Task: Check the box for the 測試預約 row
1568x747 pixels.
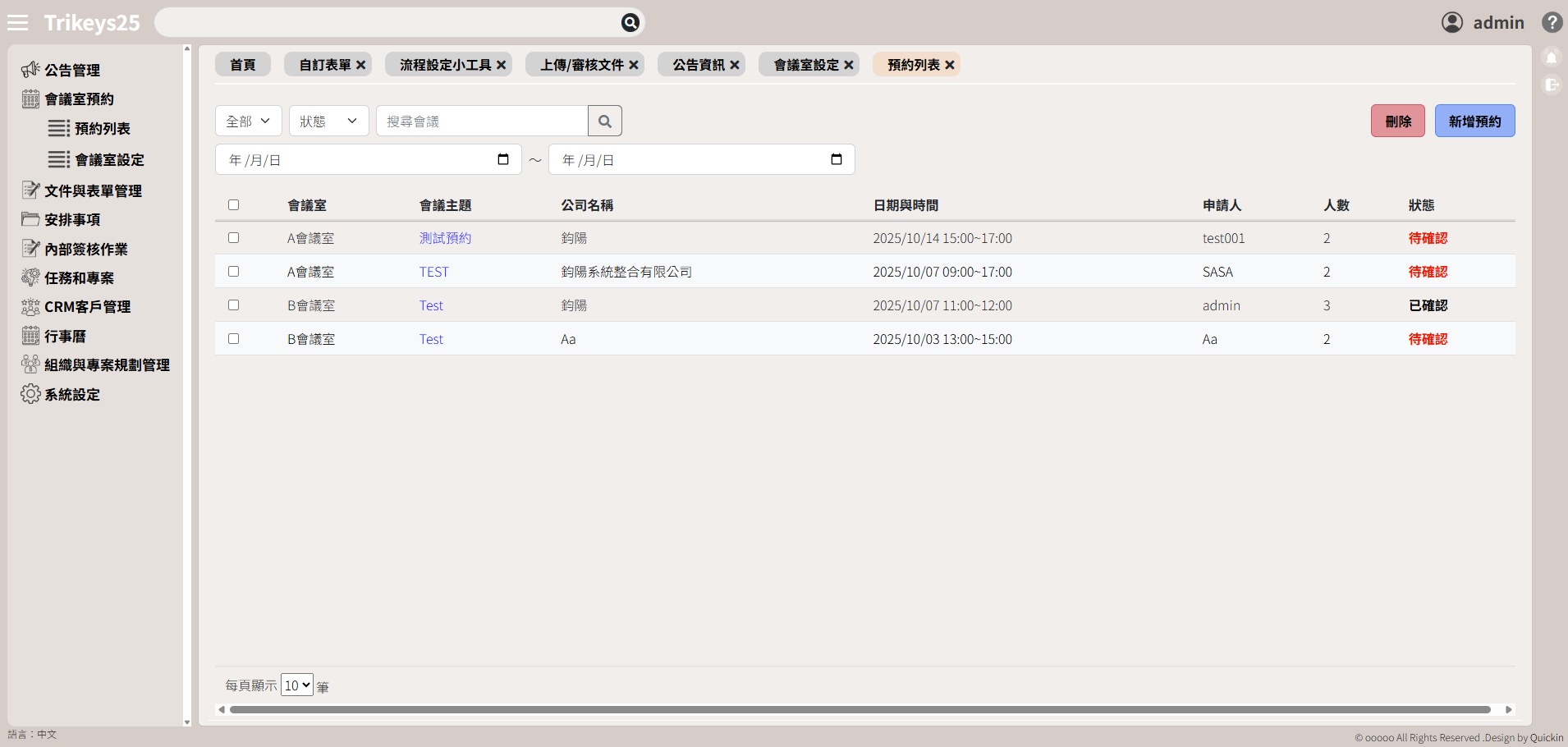Action: (234, 238)
